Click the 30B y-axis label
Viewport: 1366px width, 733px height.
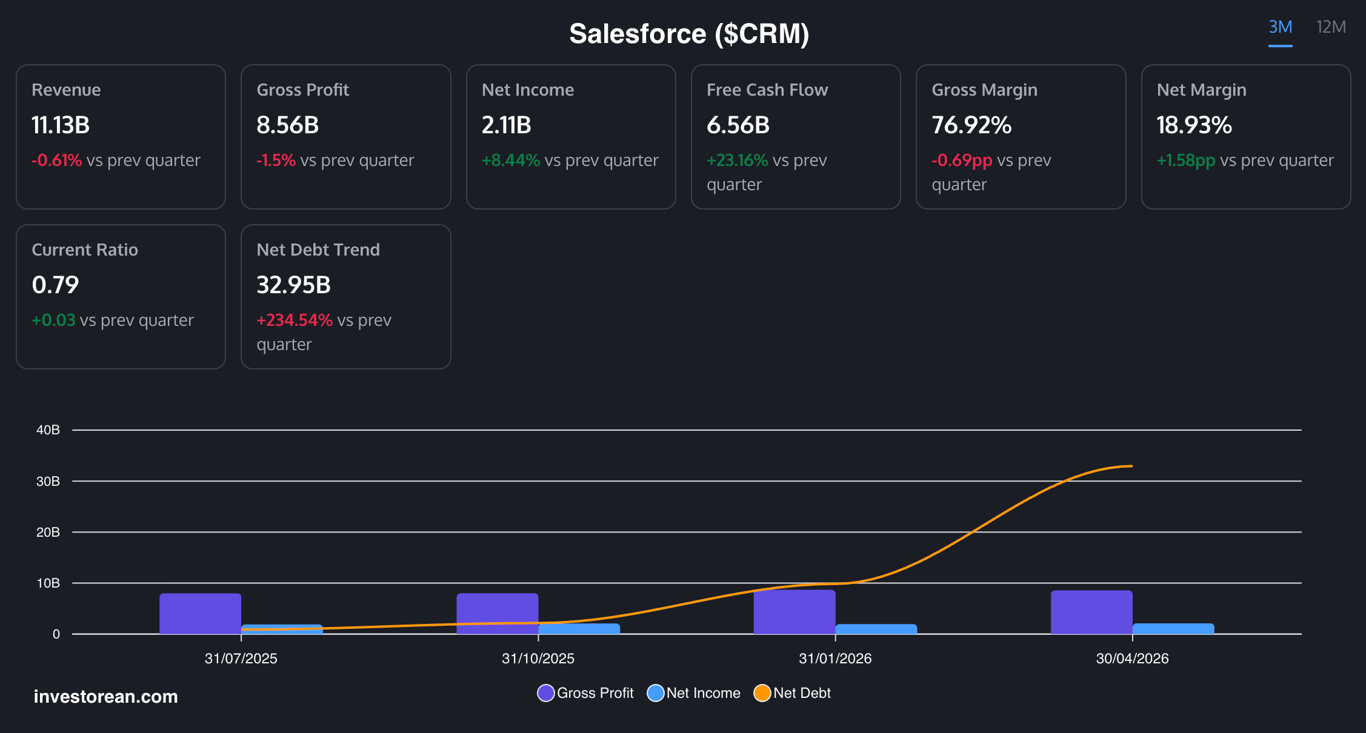point(48,481)
